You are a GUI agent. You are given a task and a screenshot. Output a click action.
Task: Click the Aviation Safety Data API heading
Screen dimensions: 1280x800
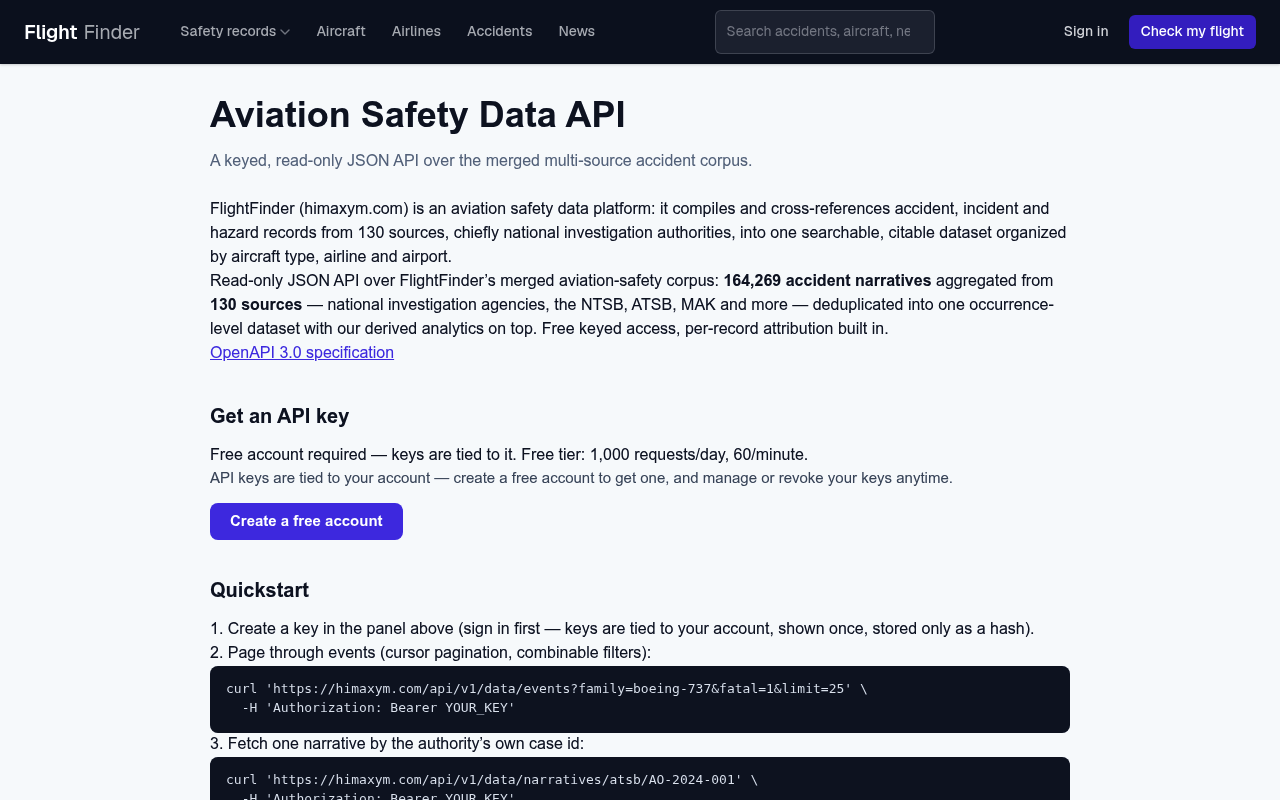pos(418,115)
